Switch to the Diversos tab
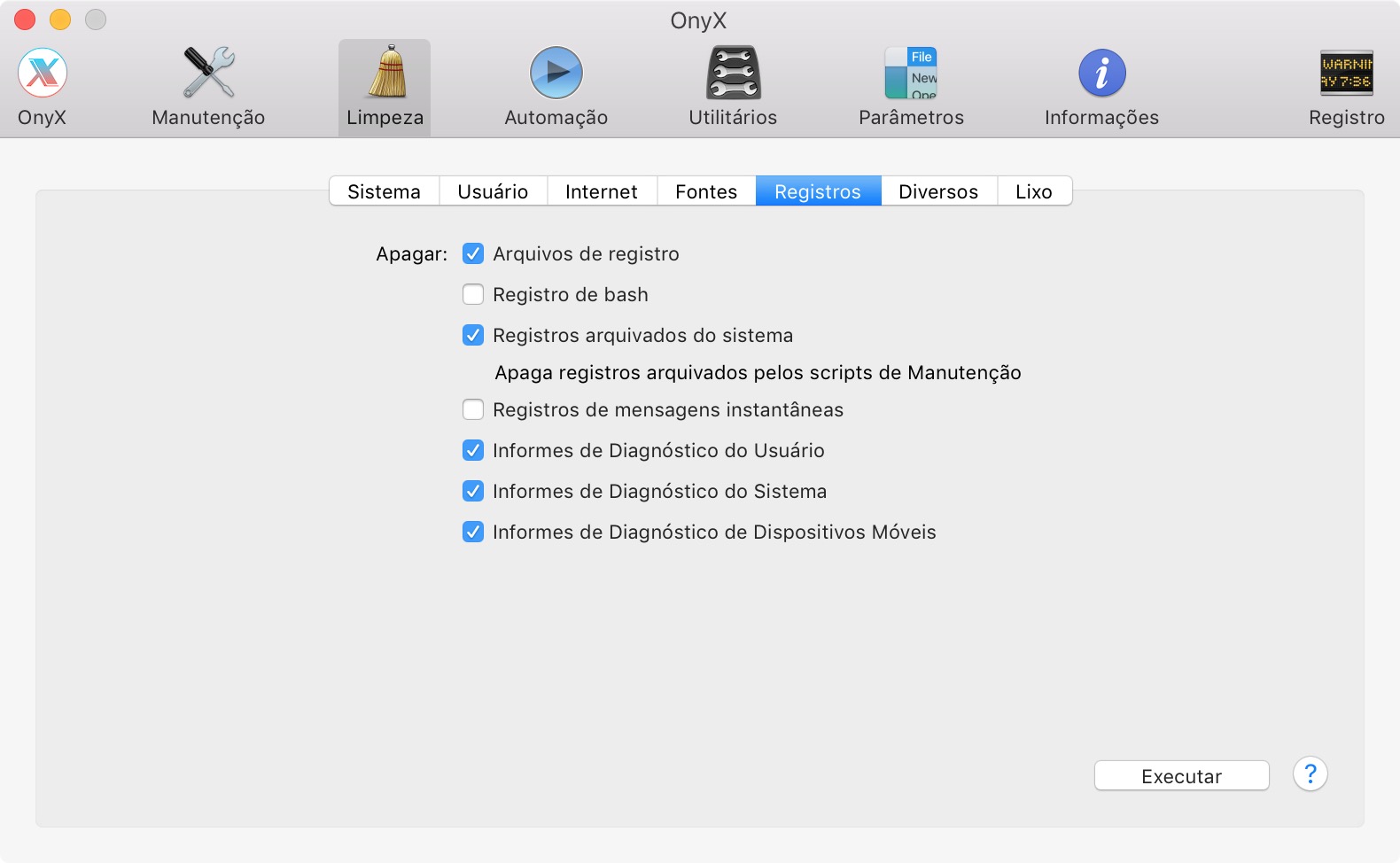This screenshot has width=1400, height=863. pyautogui.click(x=938, y=191)
